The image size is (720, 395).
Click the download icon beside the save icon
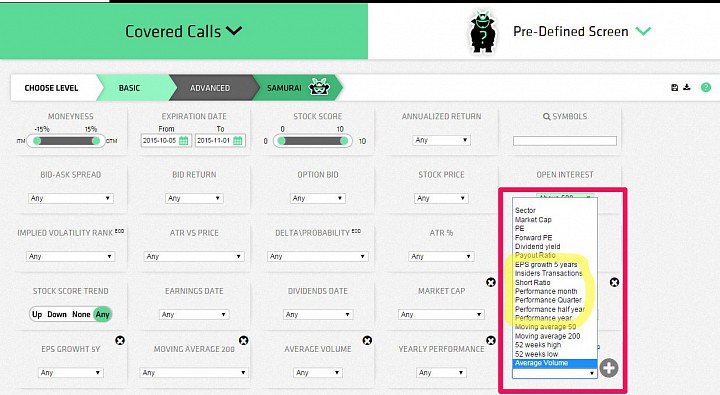[x=686, y=87]
